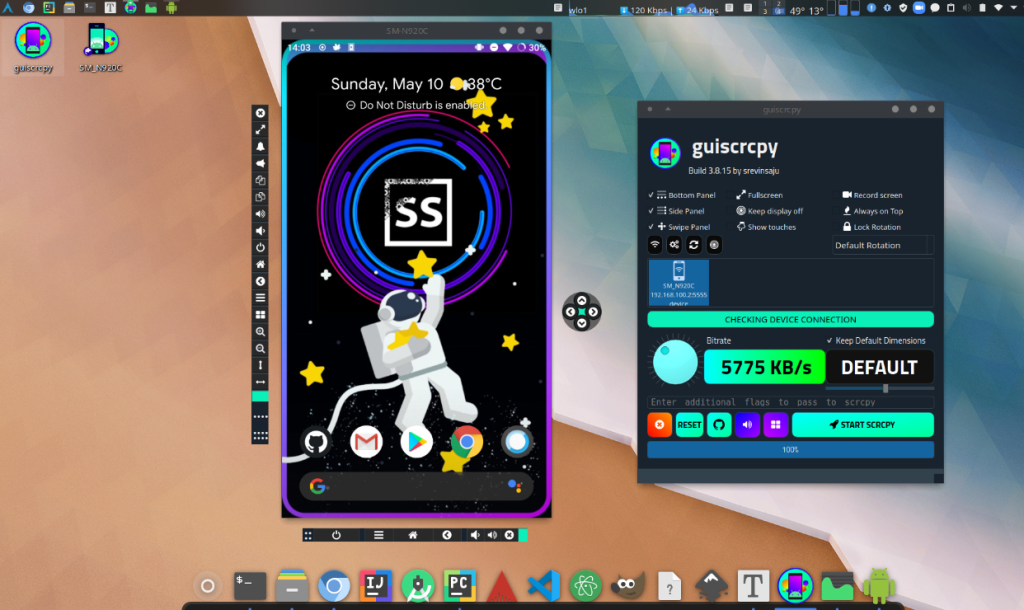Image resolution: width=1024 pixels, height=610 pixels.
Task: Click the orange abort X button in guiscrcpy
Action: pos(660,425)
